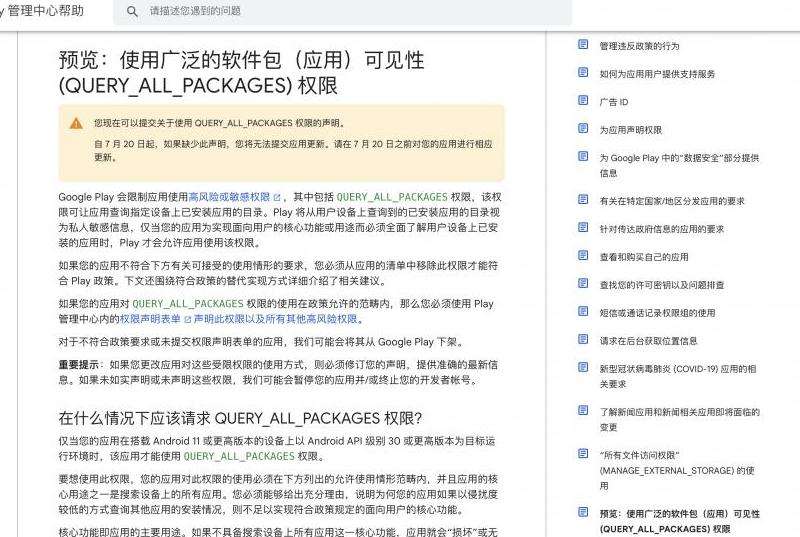Open 有关在特定国家/地区分发应用的要求 article
Image resolution: width=800 pixels, height=537 pixels.
672,201
